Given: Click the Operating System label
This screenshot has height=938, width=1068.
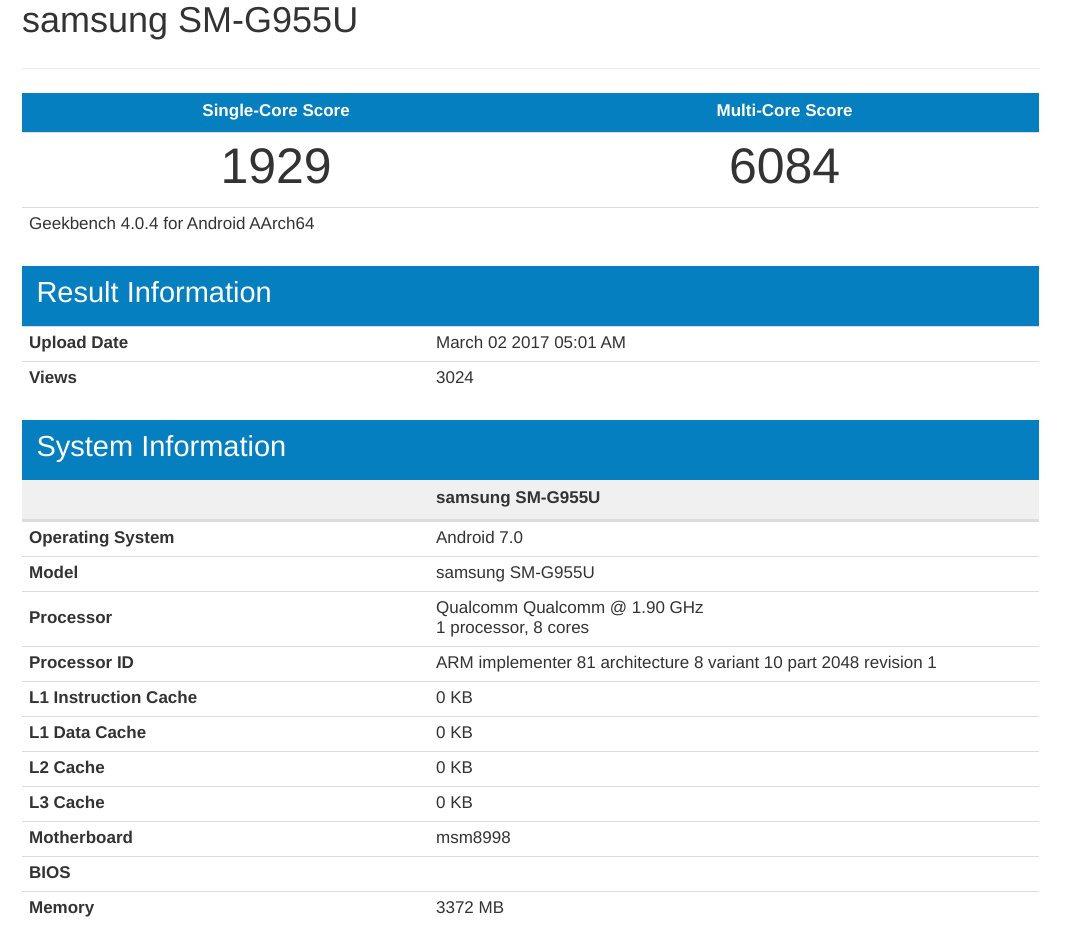Looking at the screenshot, I should click(x=101, y=537).
